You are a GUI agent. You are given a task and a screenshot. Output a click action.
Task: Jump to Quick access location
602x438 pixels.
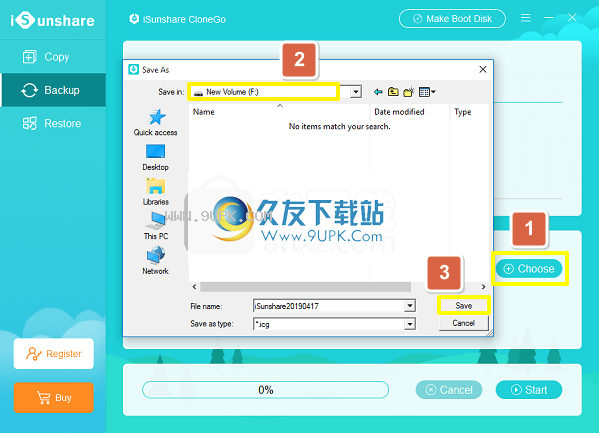pos(155,123)
